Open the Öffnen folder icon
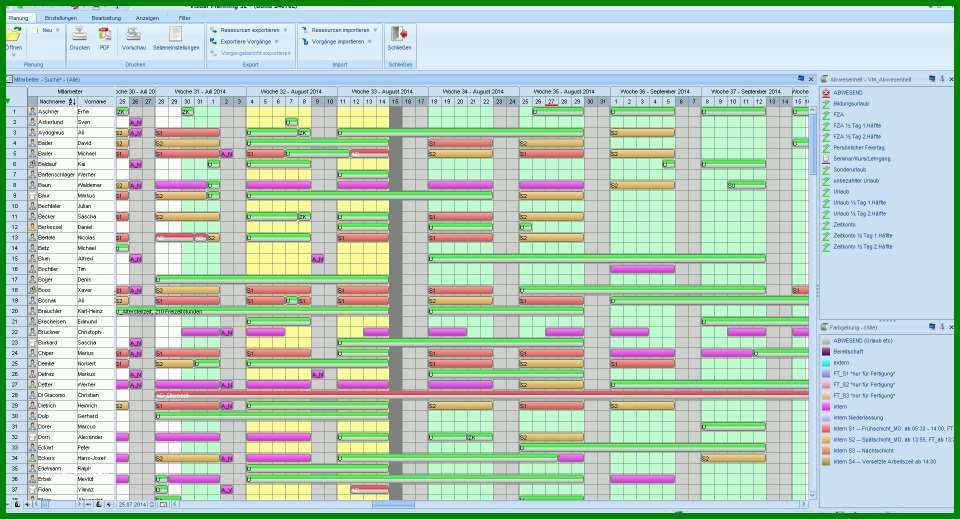 pyautogui.click(x=13, y=34)
